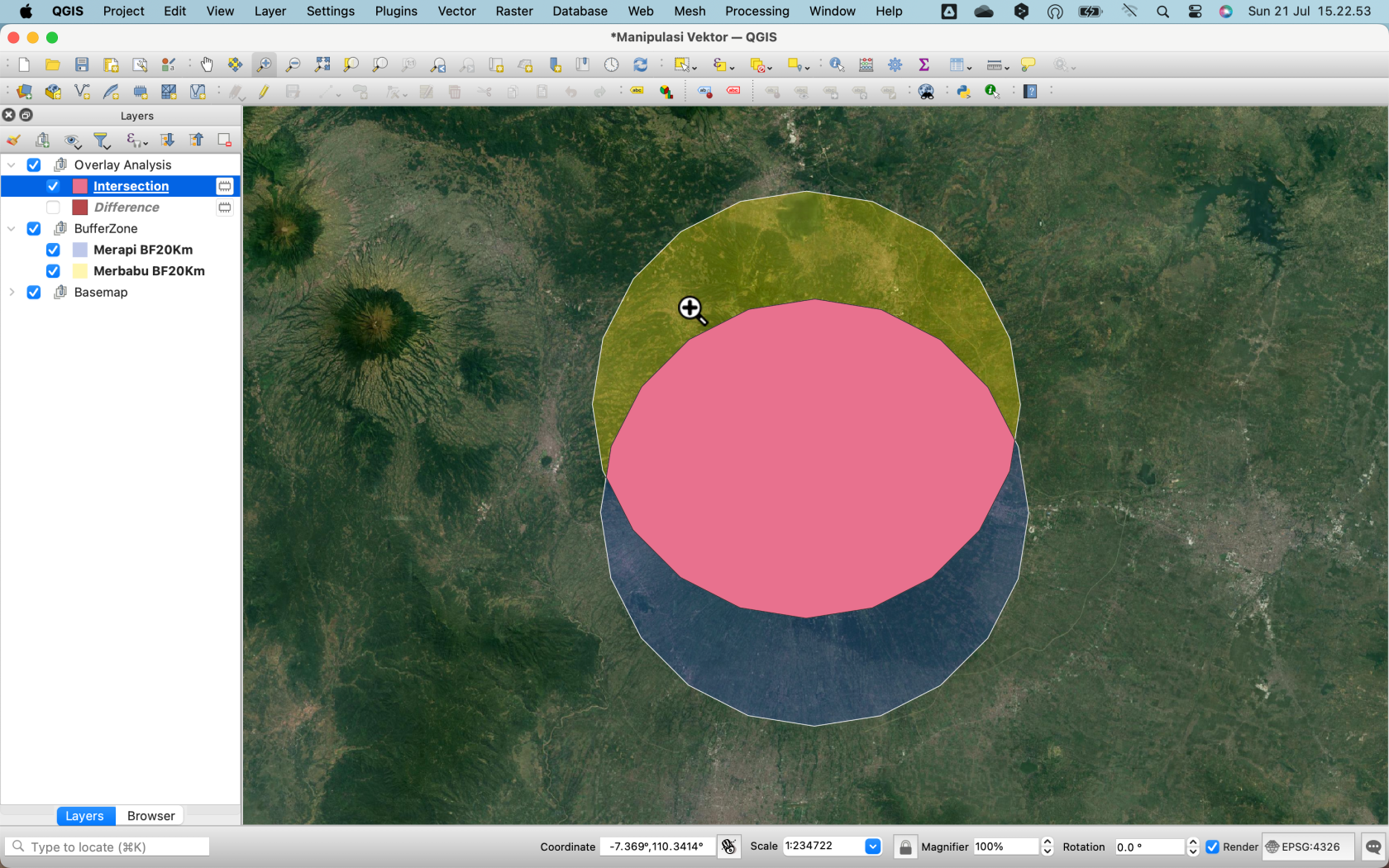Collapse the Overlay Analysis group
This screenshot has width=1389, height=868.
[12, 165]
